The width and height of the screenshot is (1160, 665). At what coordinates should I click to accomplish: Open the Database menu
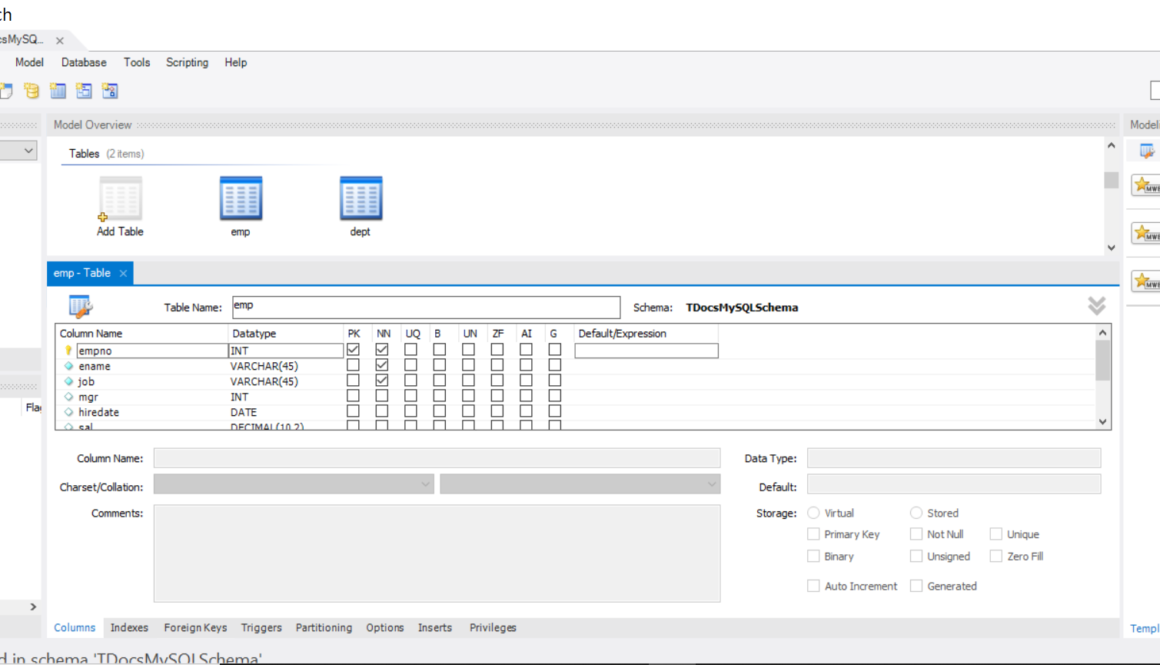coord(84,62)
